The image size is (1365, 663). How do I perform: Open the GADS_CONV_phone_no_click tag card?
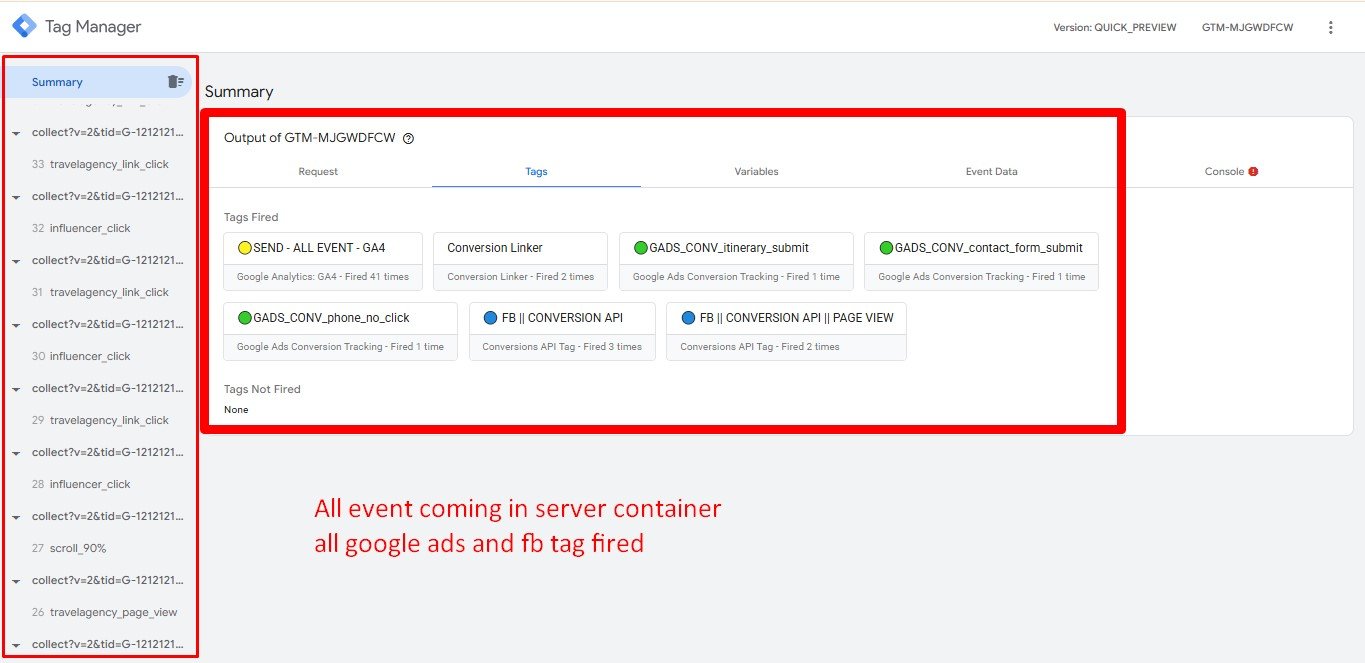[x=340, y=331]
